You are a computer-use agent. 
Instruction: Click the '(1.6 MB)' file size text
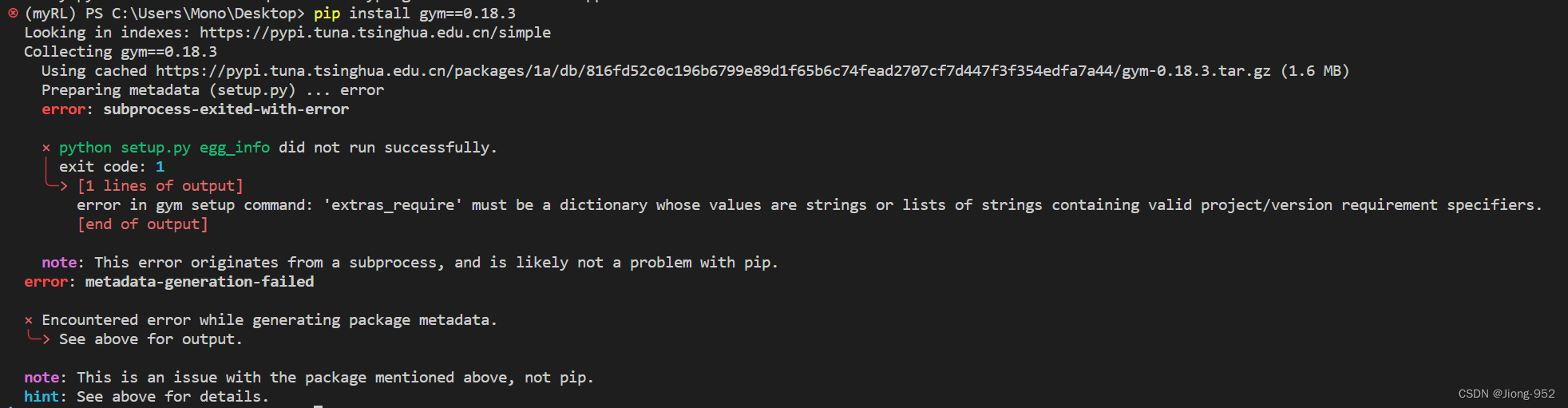click(x=1314, y=71)
